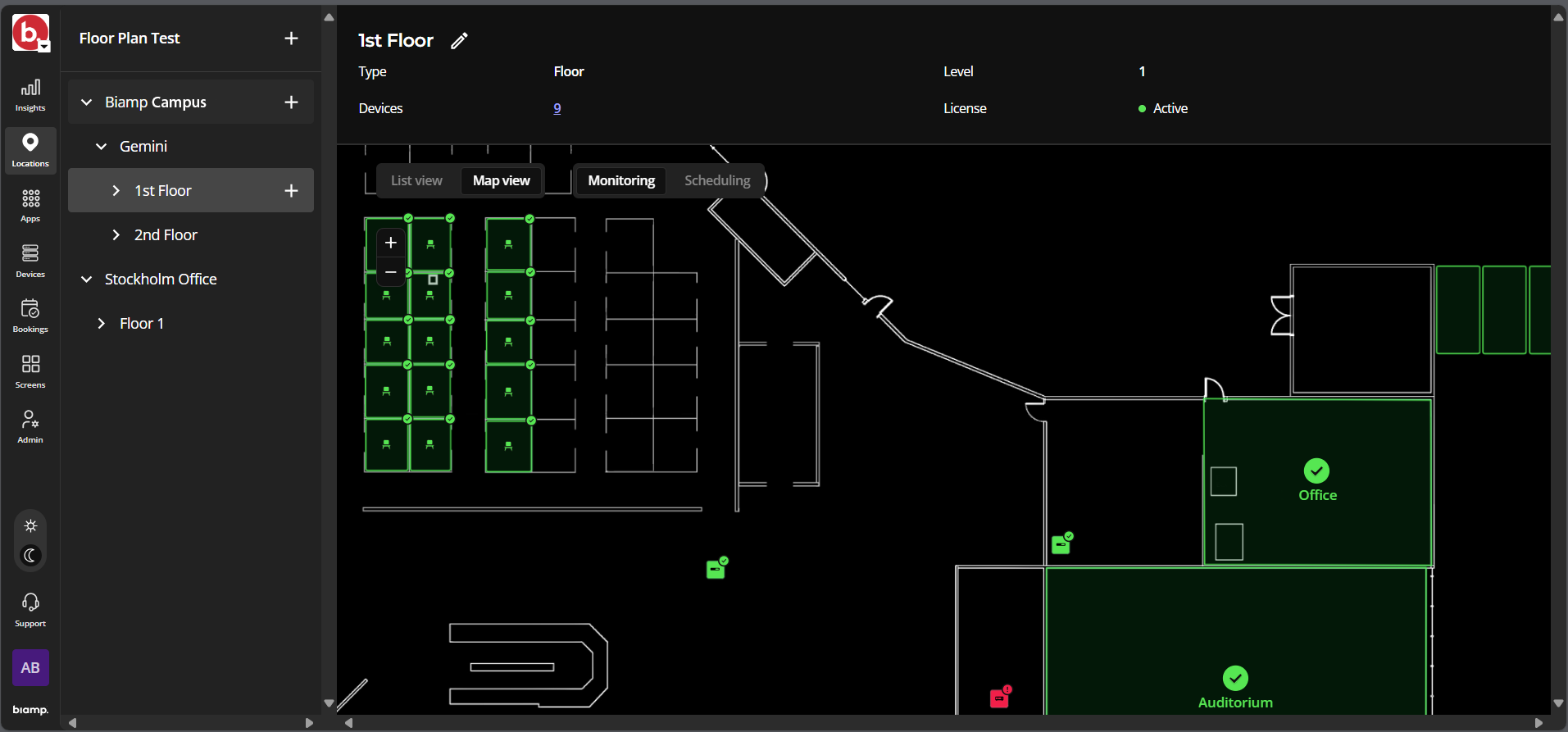Open the Support headset icon
The image size is (1568, 732).
30,610
